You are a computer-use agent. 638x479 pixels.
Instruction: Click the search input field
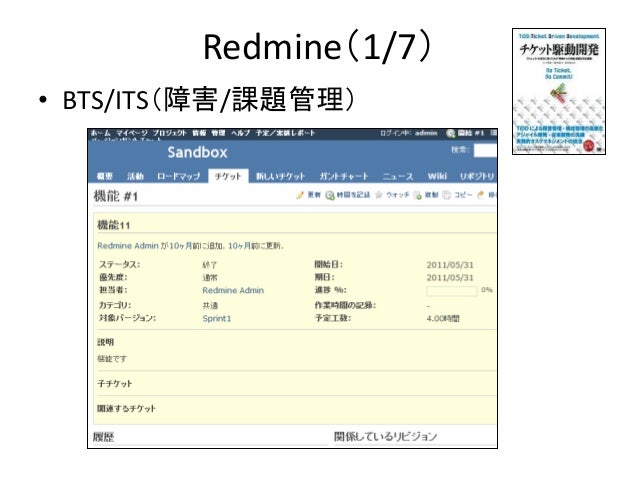click(485, 151)
